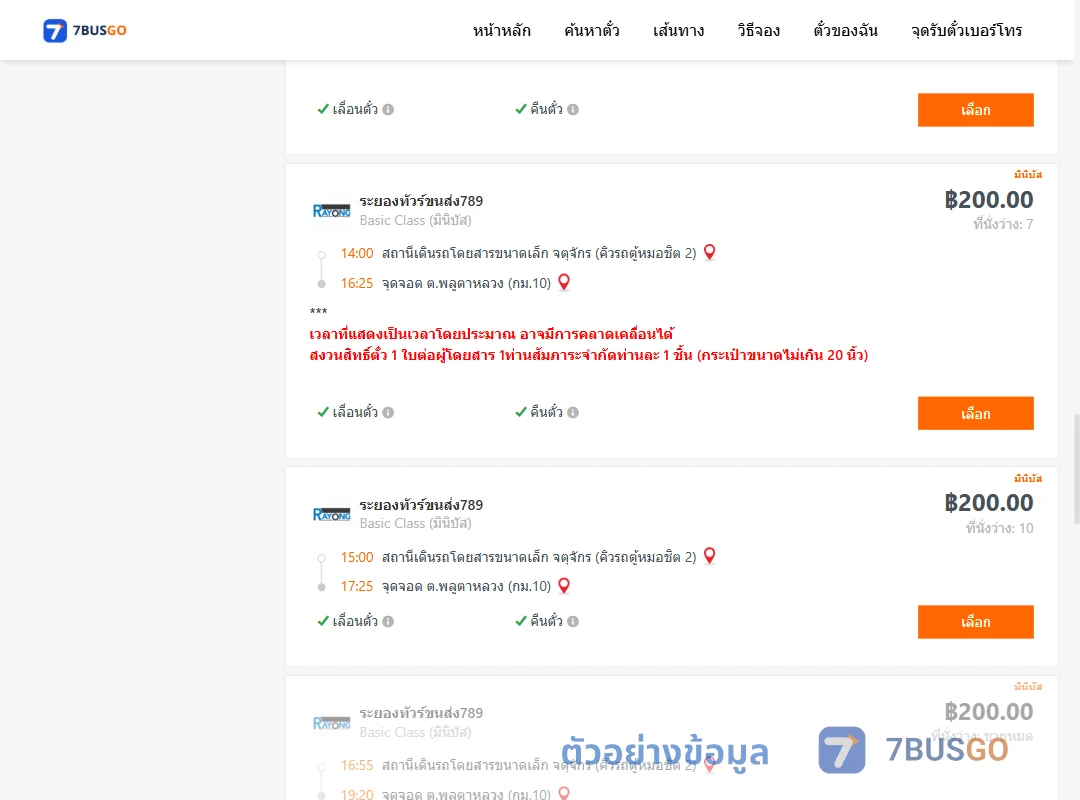Click เลื่อนตั๋ว info icon in 15:00 trip card
The height and width of the screenshot is (800, 1080).
point(388,622)
